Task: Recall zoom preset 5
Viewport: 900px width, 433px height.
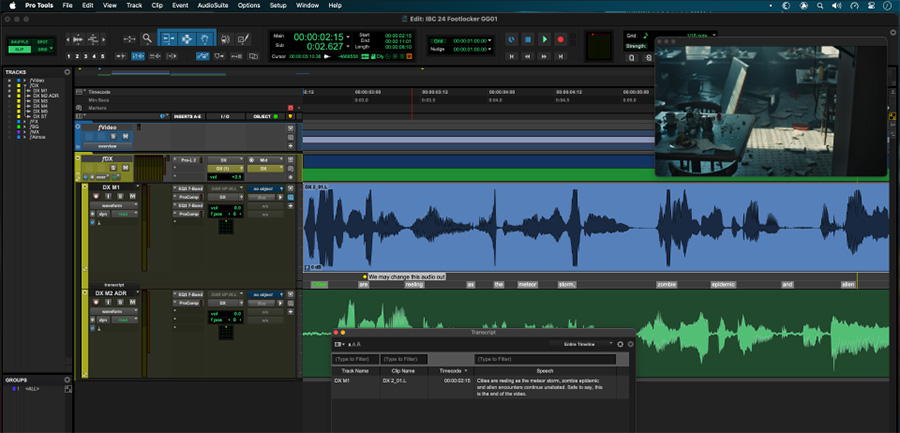Action: click(103, 56)
